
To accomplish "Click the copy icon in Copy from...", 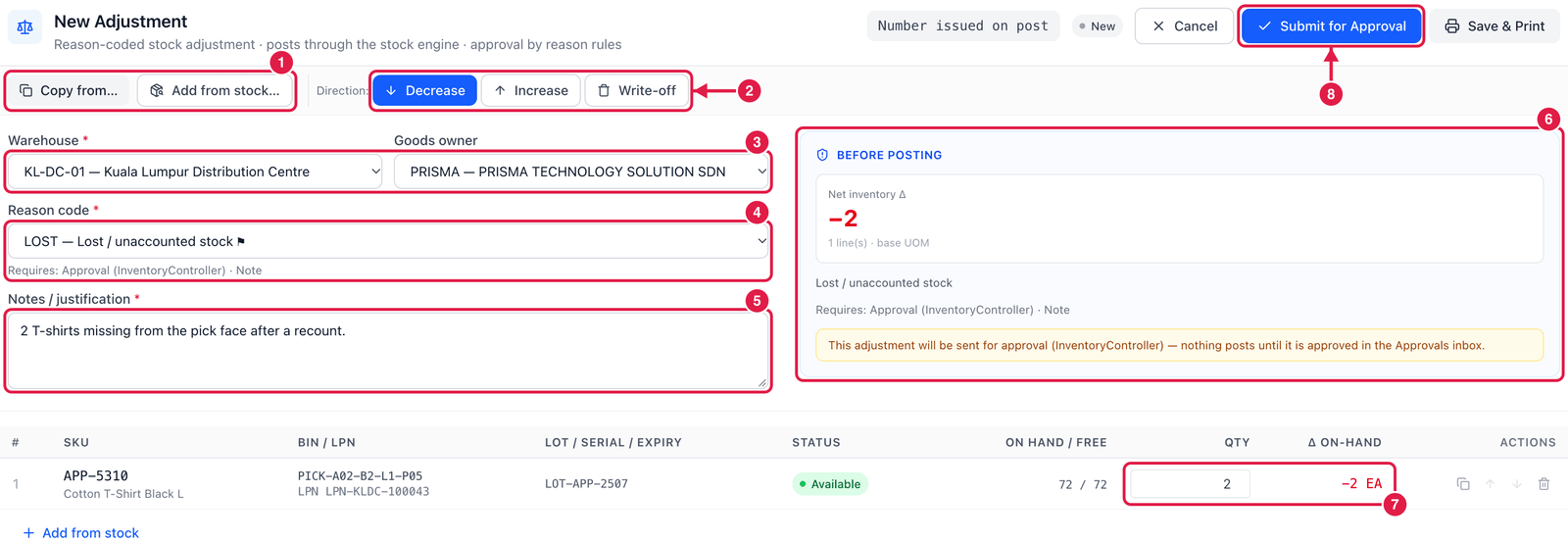I will (x=26, y=90).
